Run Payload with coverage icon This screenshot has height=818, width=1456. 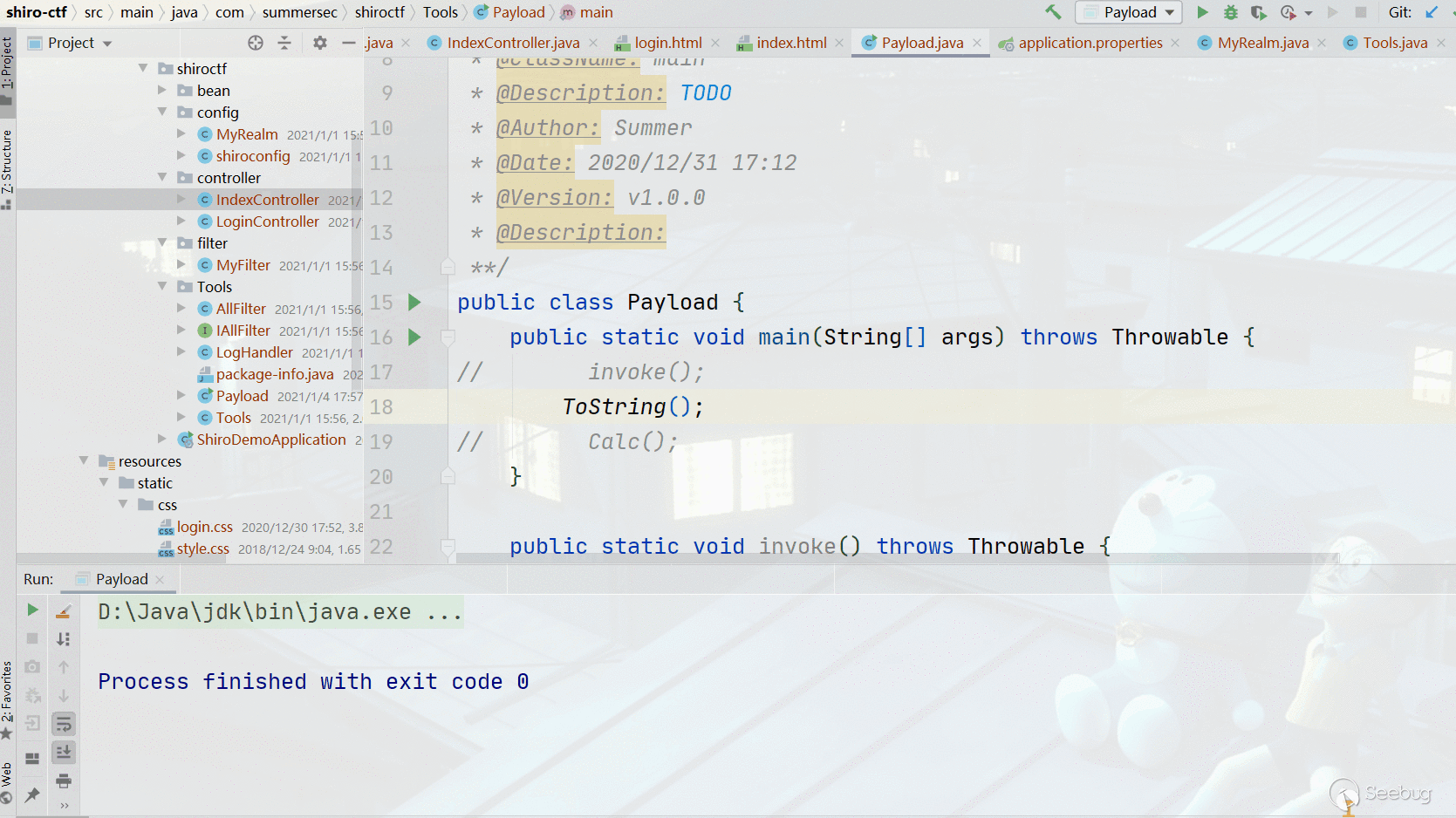click(x=1258, y=12)
